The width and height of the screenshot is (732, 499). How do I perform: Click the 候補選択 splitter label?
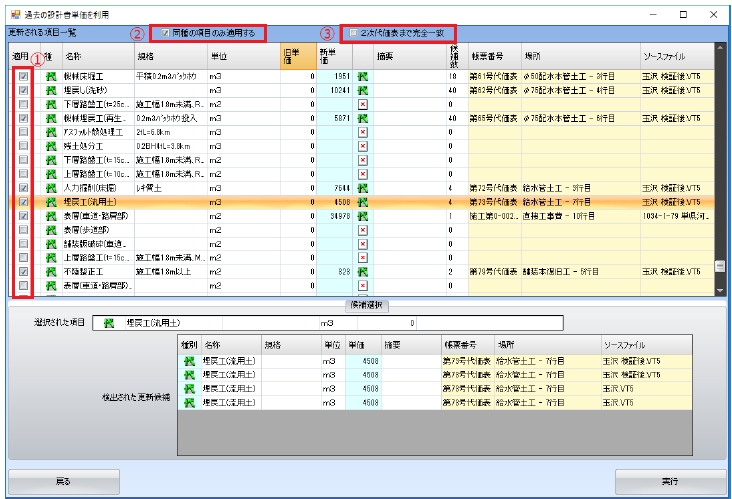coord(366,304)
